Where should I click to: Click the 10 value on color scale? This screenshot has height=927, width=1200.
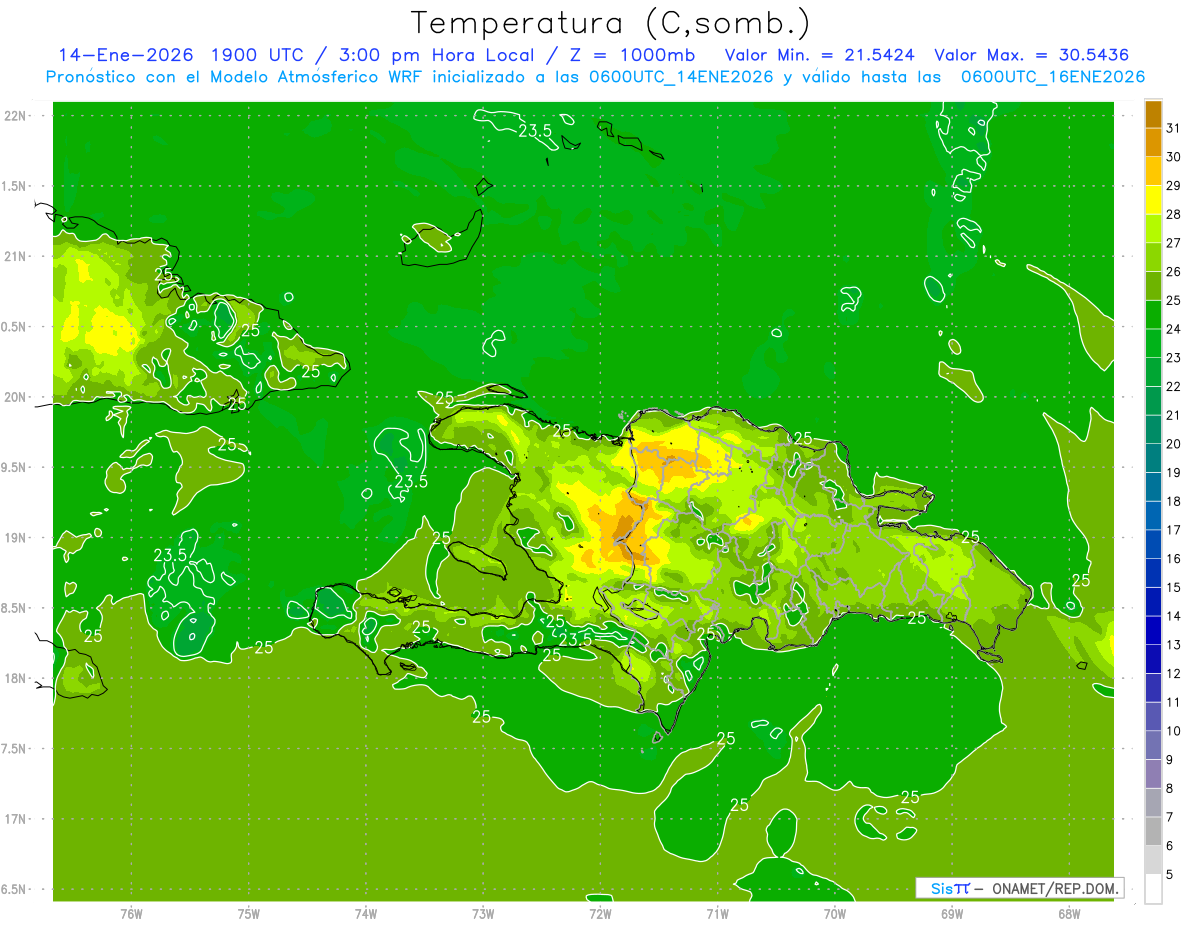coord(1174,731)
